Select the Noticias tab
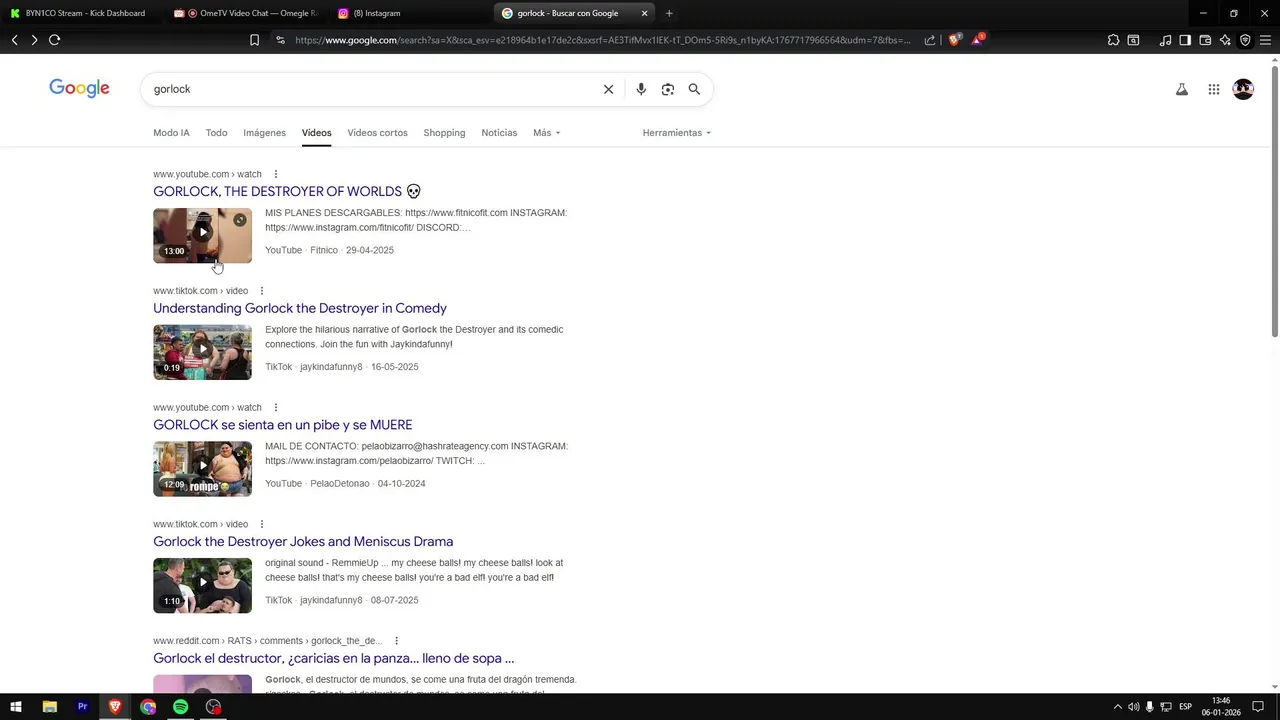Screen dimensions: 1280x720 (499, 133)
